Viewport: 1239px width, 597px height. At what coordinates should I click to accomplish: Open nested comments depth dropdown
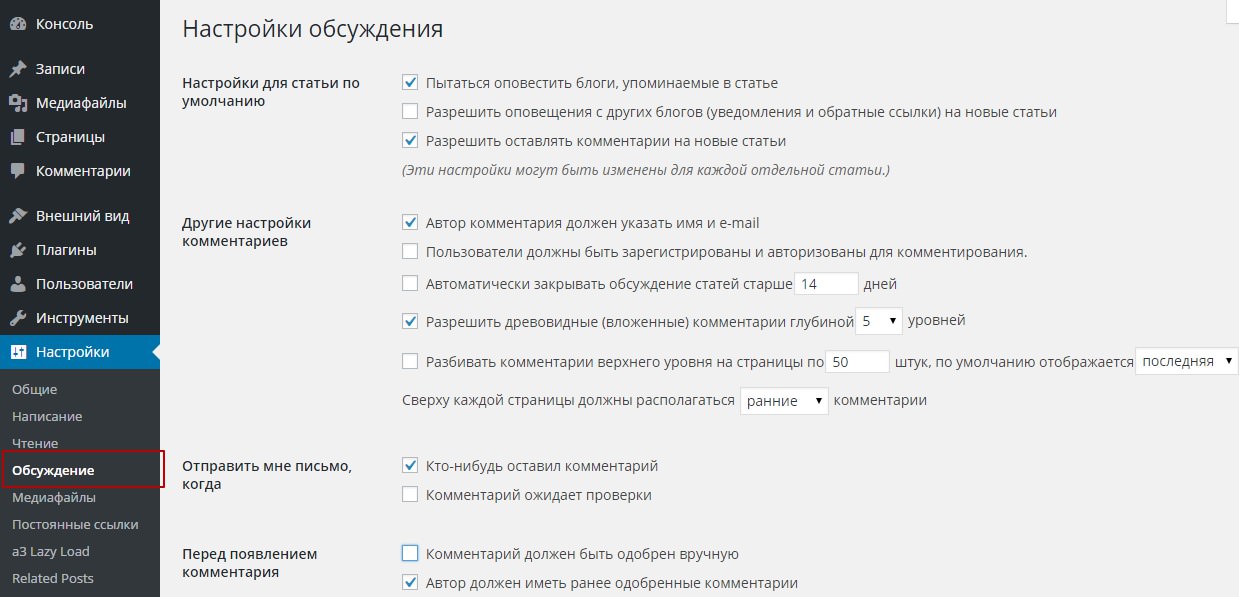(x=879, y=321)
